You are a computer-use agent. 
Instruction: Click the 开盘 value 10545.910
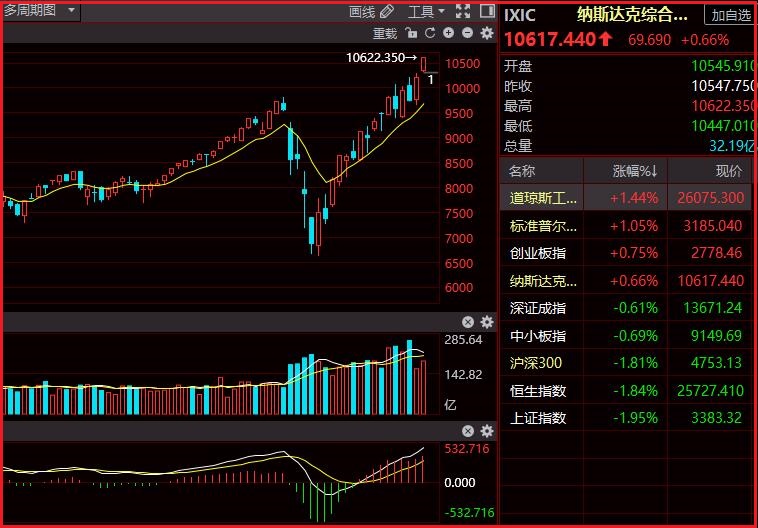point(722,66)
